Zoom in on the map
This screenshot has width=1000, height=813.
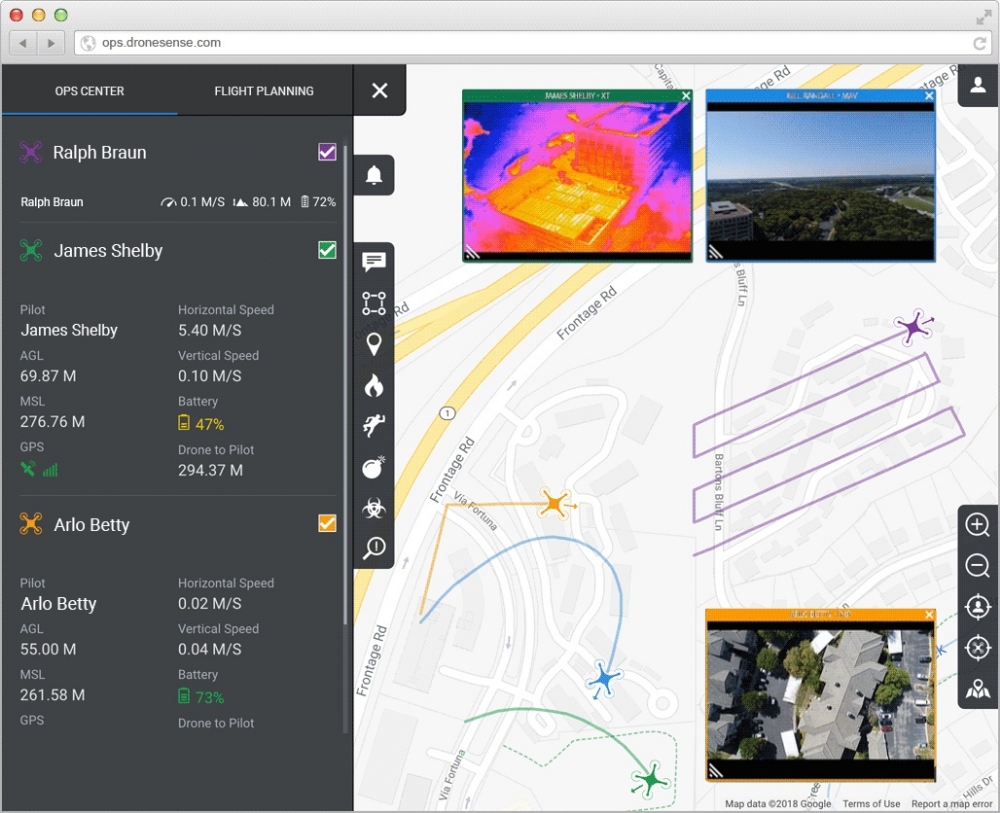pos(977,525)
